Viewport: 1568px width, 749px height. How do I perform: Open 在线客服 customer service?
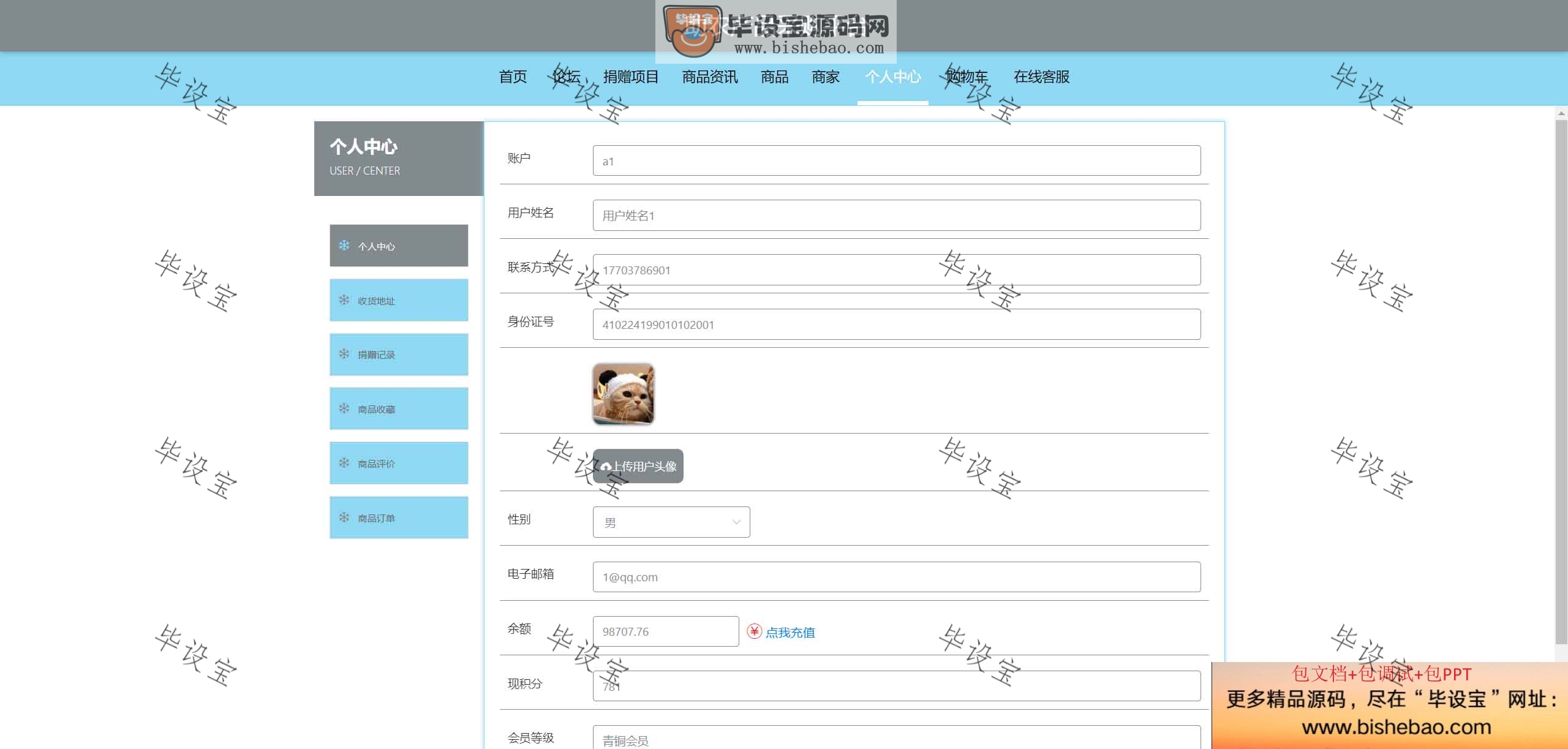coord(1041,77)
